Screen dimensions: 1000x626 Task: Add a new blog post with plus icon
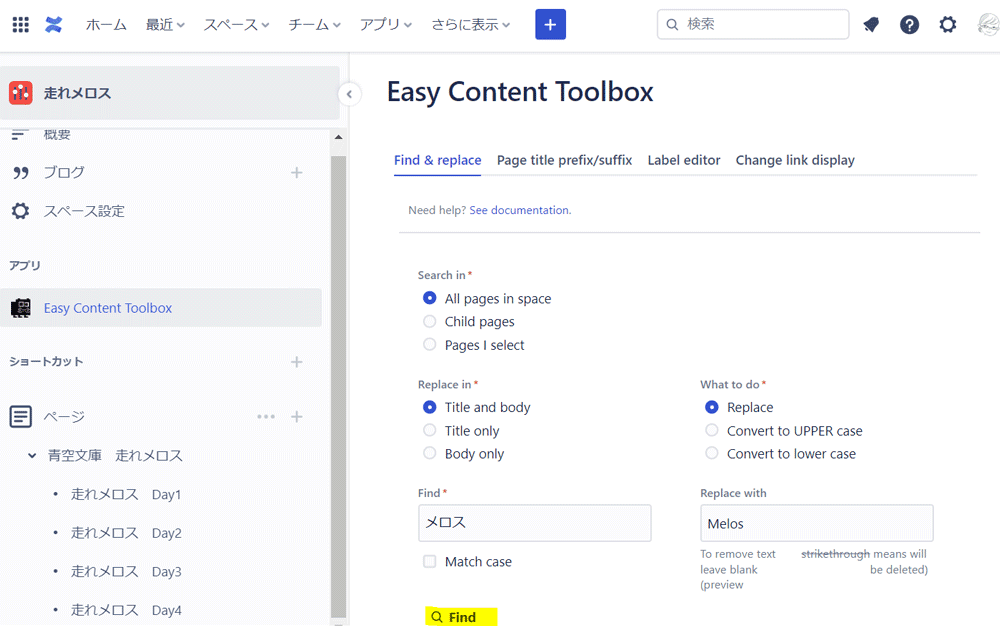point(297,173)
